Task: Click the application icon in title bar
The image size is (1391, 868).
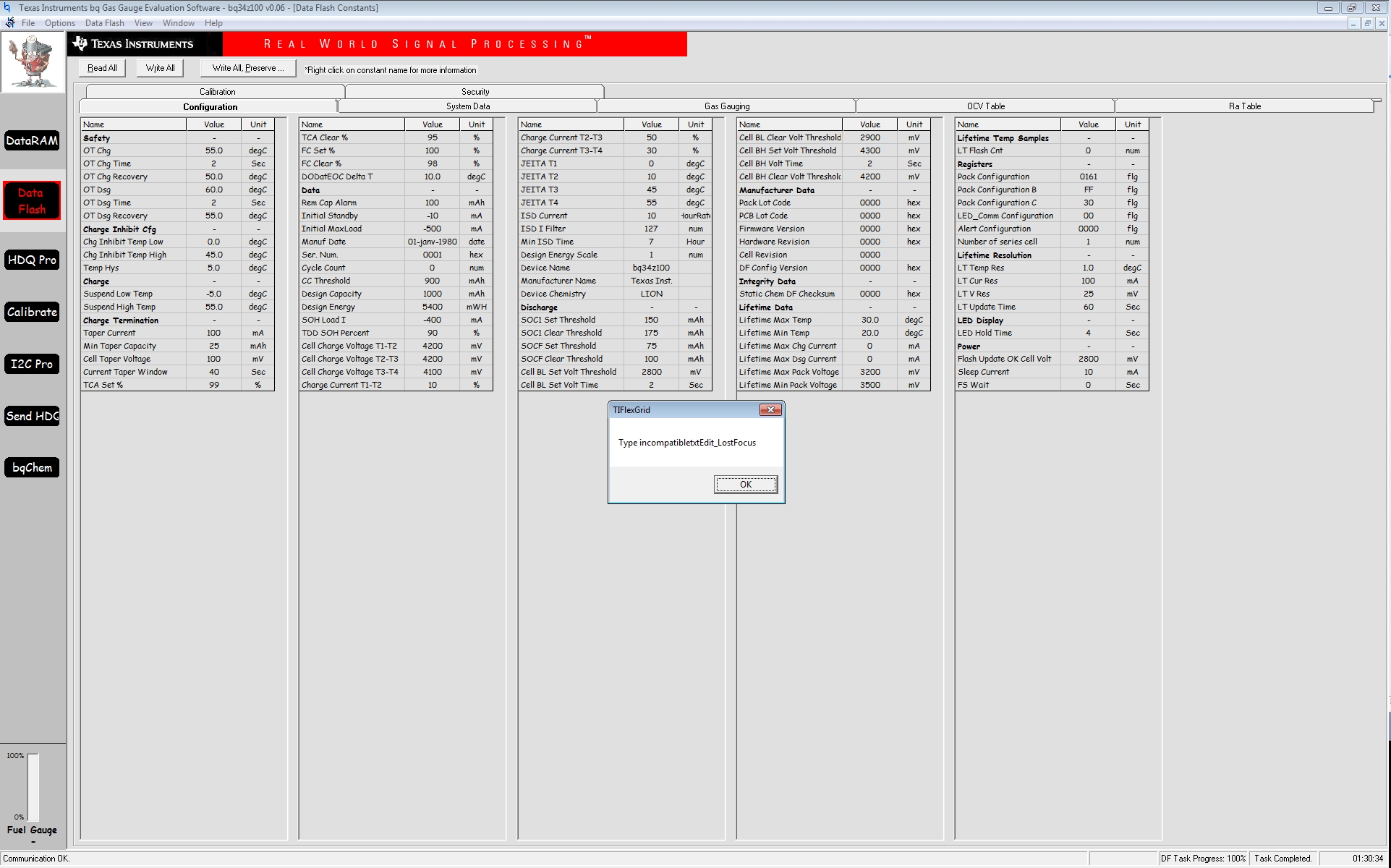Action: pyautogui.click(x=7, y=7)
